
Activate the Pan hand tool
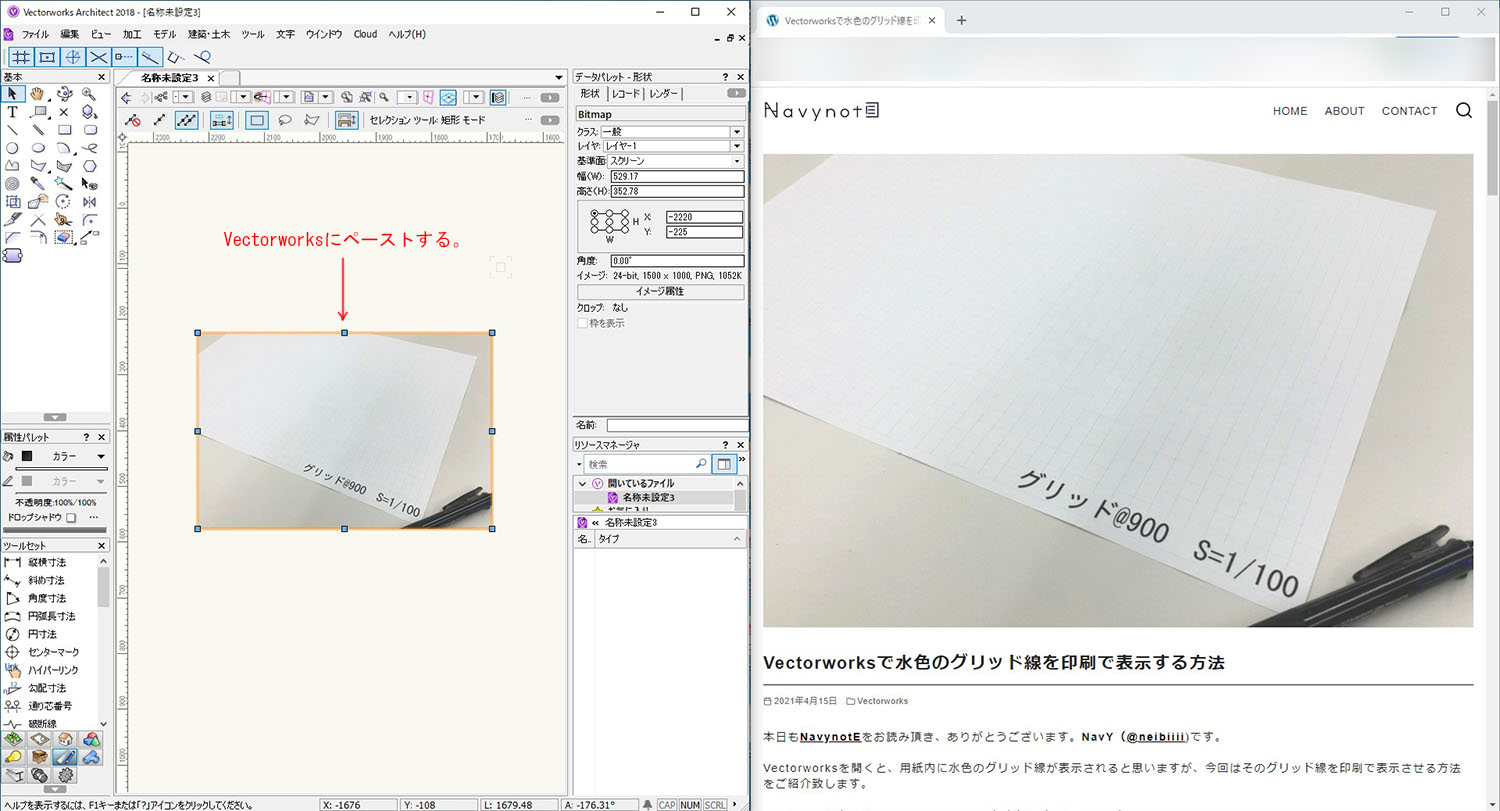click(38, 94)
